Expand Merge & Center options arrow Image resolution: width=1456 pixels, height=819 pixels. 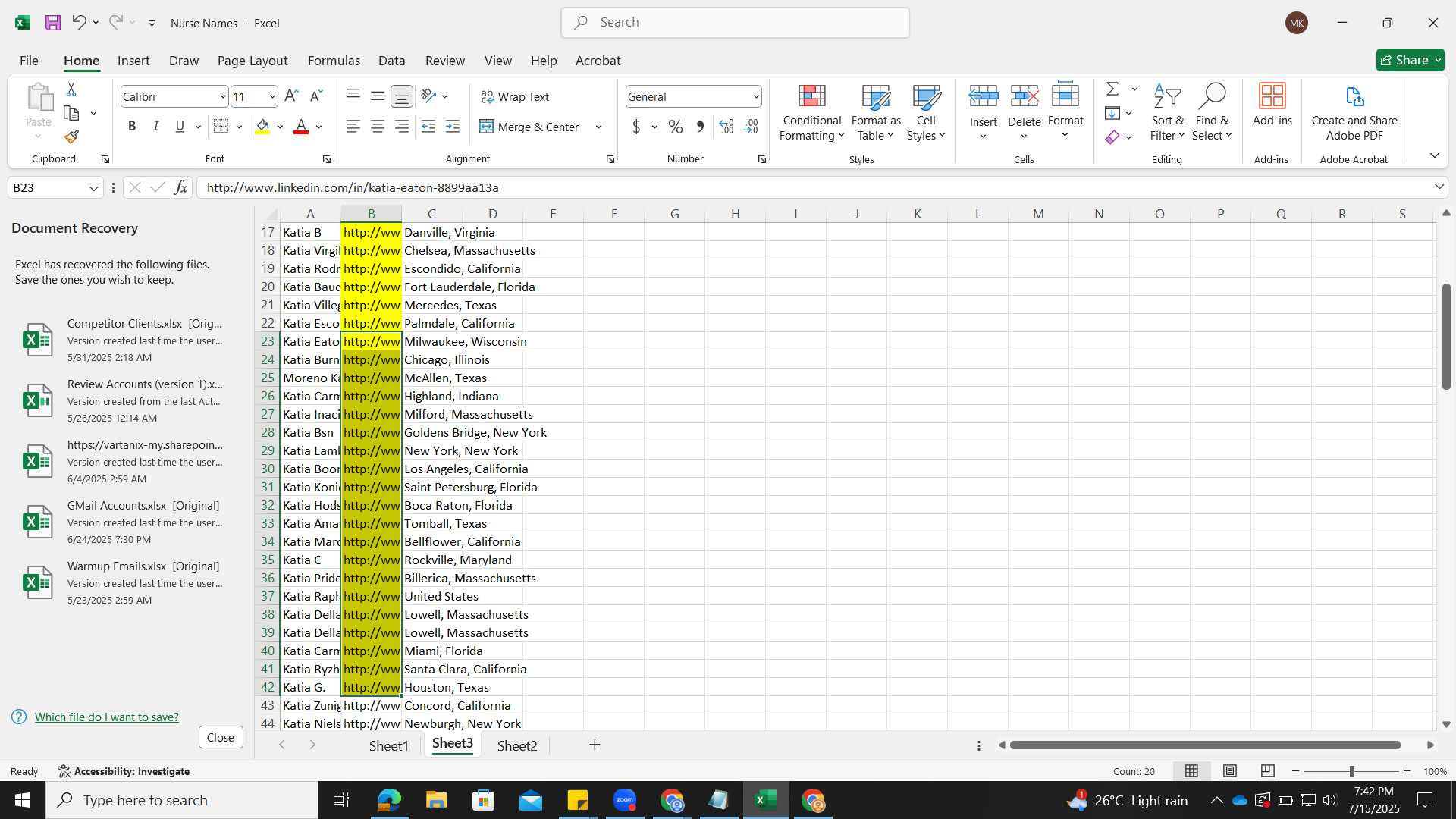click(598, 127)
